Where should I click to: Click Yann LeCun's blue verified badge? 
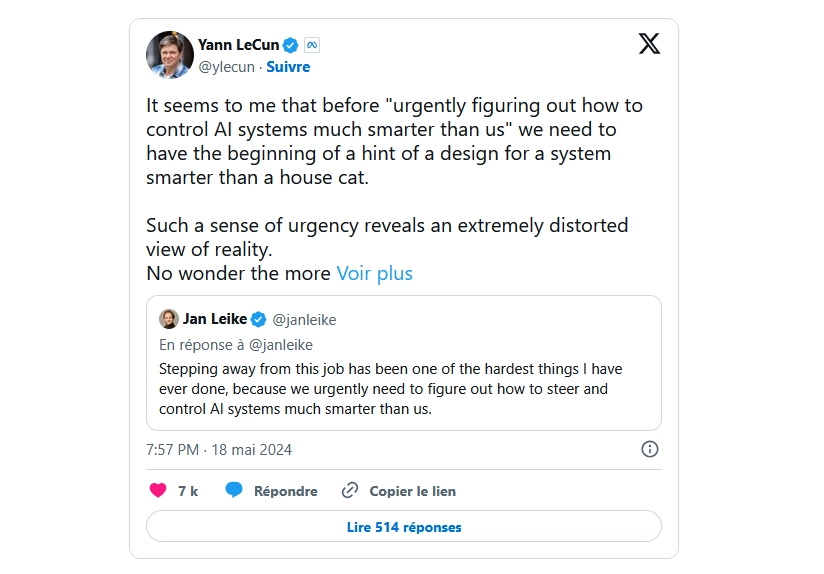point(291,45)
